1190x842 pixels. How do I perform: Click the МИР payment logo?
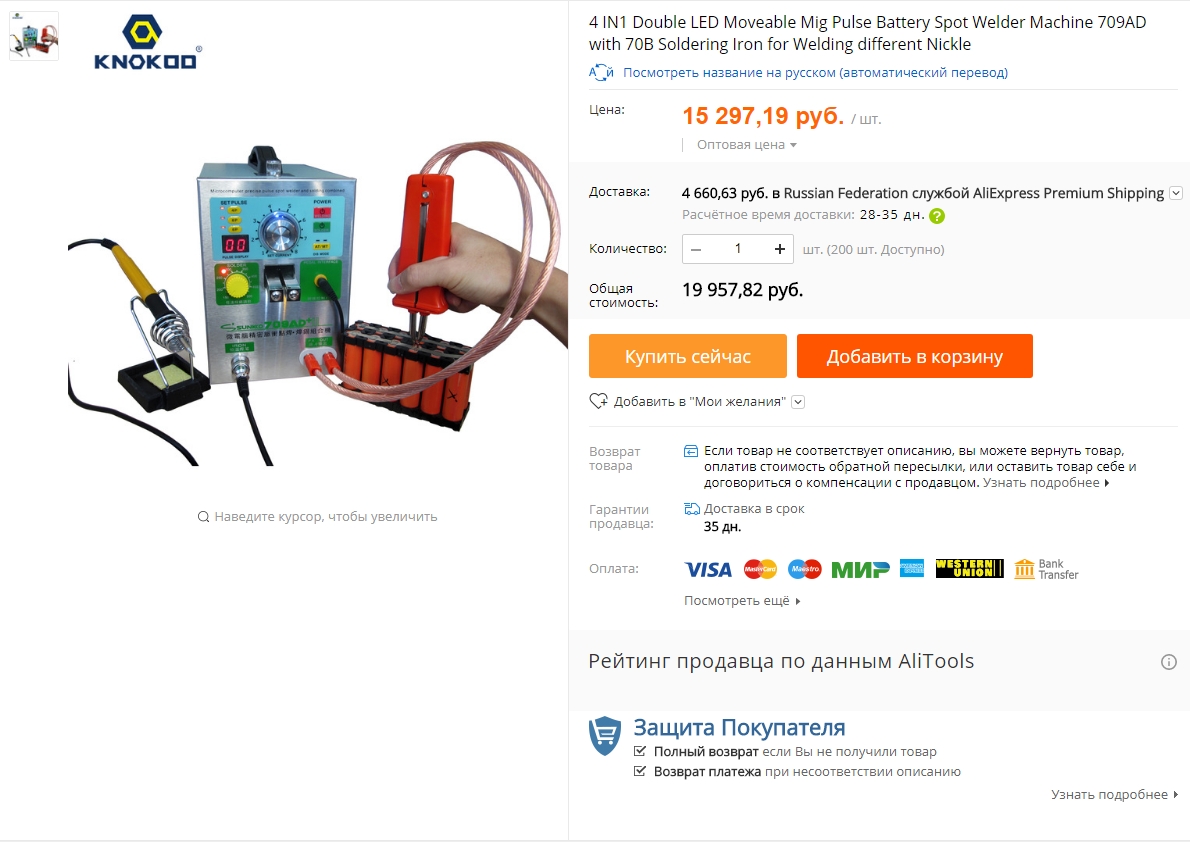click(x=860, y=569)
